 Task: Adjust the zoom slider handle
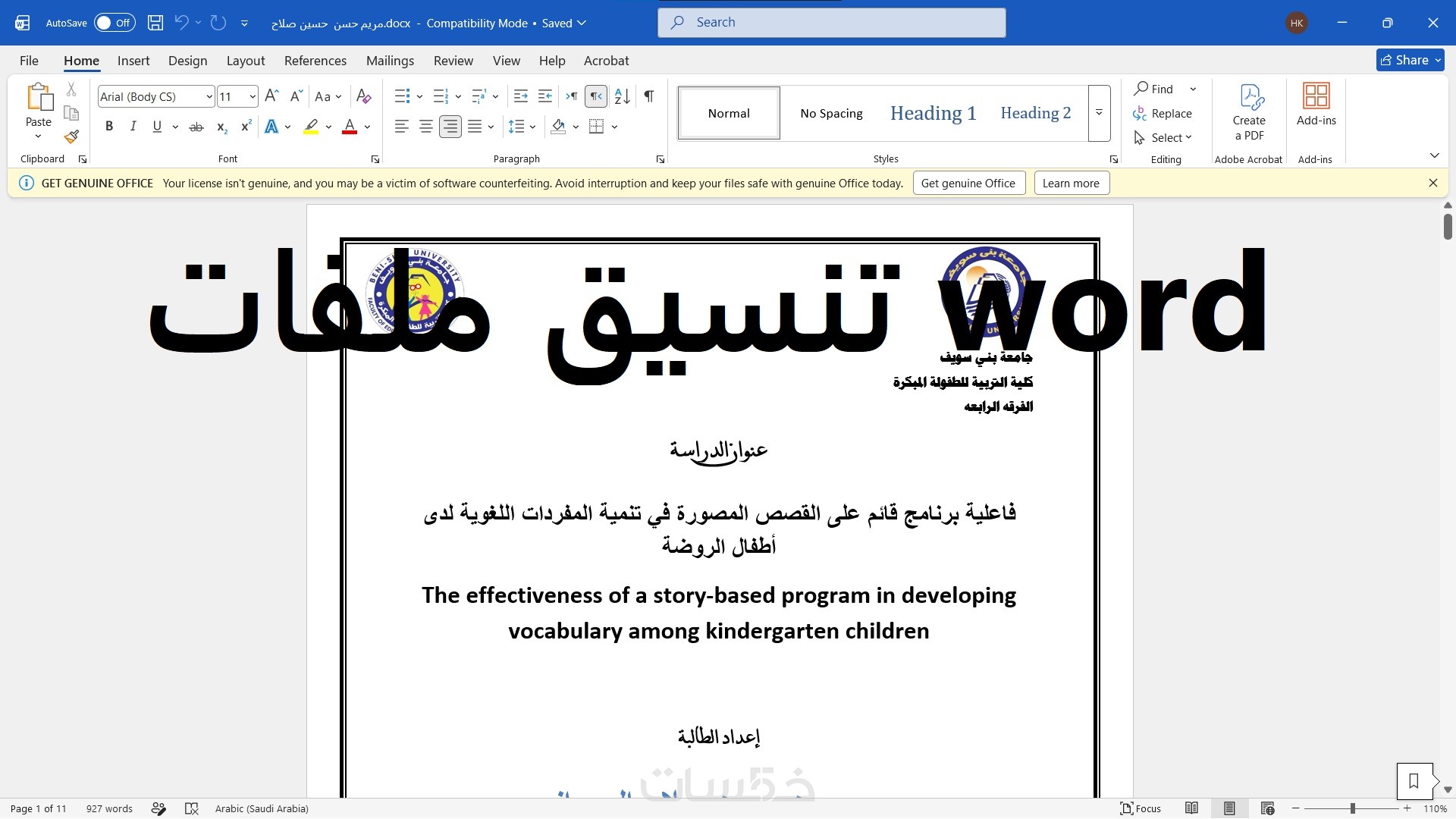tap(1352, 808)
